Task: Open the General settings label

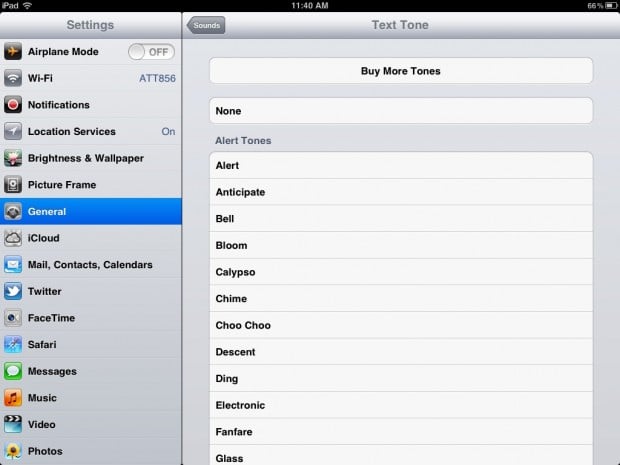Action: 47,212
